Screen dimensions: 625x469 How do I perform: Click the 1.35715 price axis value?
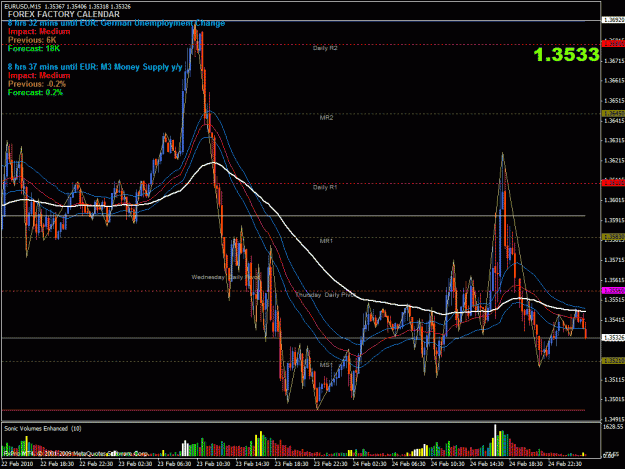coord(614,260)
